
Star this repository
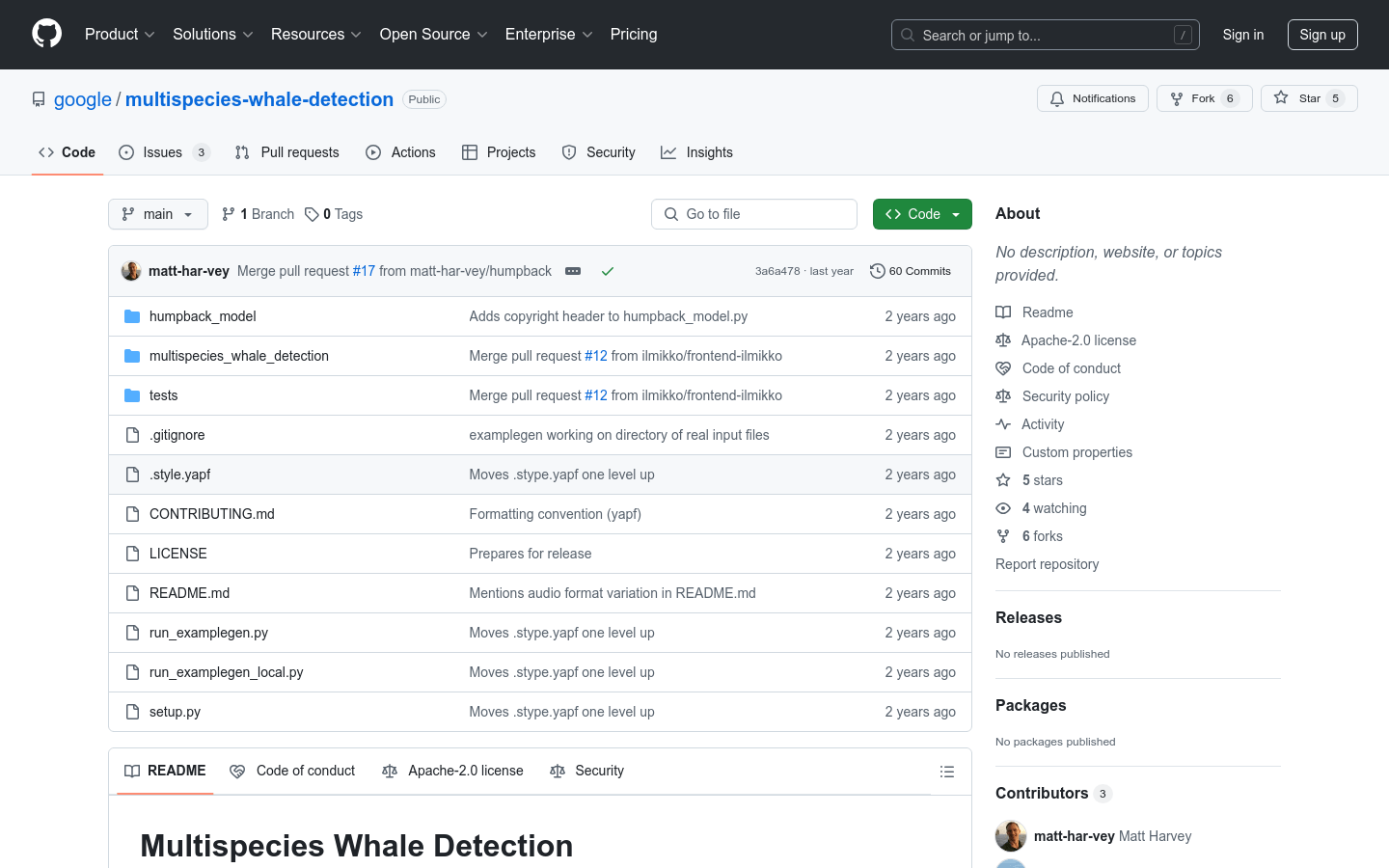1309,98
